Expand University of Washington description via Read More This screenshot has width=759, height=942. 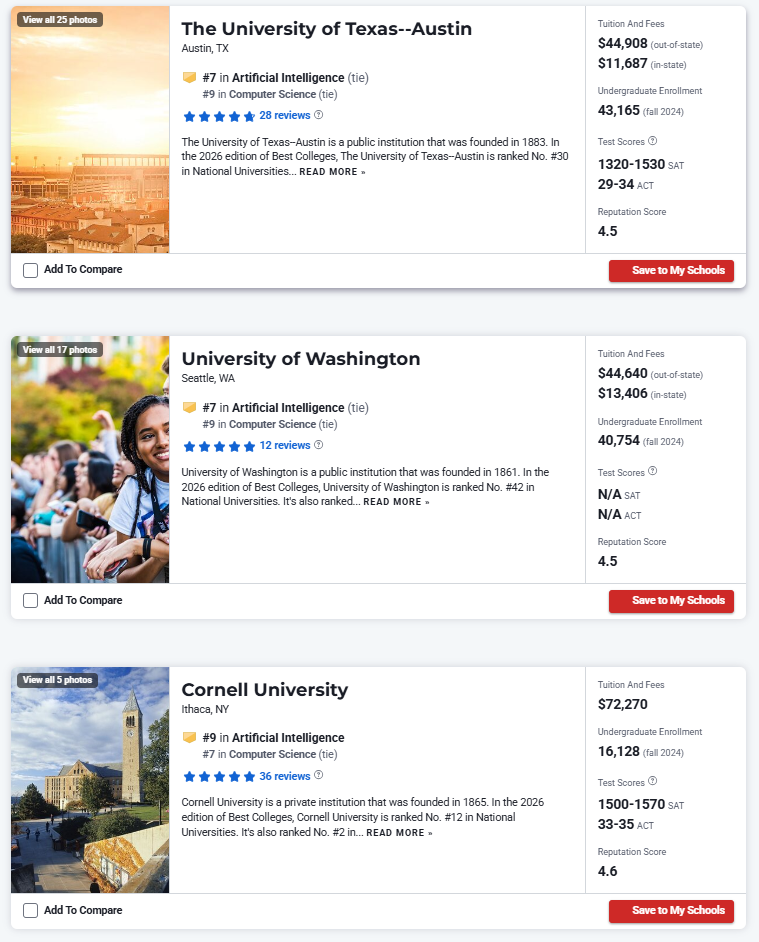coord(396,502)
